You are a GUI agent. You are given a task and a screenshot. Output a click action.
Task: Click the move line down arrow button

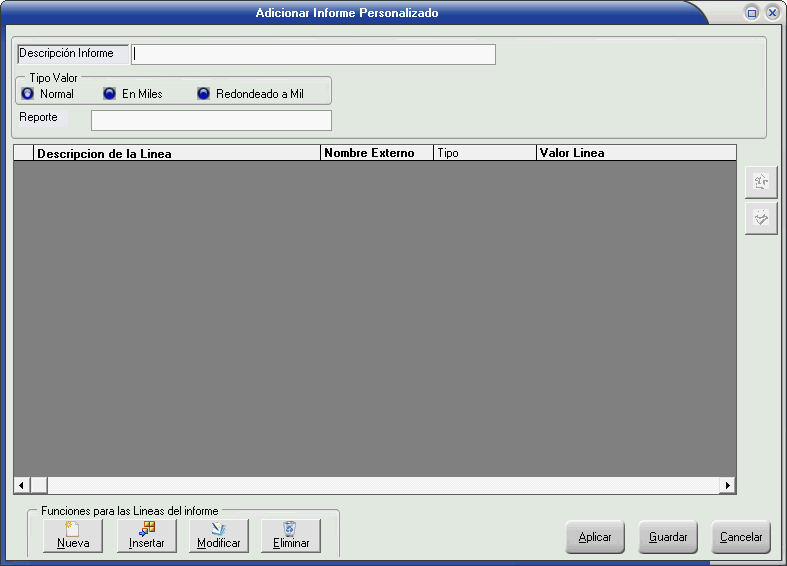click(761, 218)
